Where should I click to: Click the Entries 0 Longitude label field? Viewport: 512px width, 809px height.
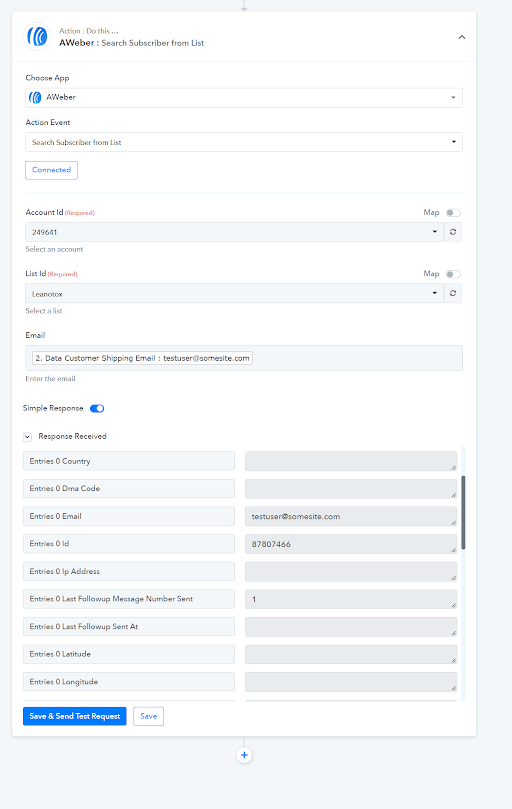129,682
